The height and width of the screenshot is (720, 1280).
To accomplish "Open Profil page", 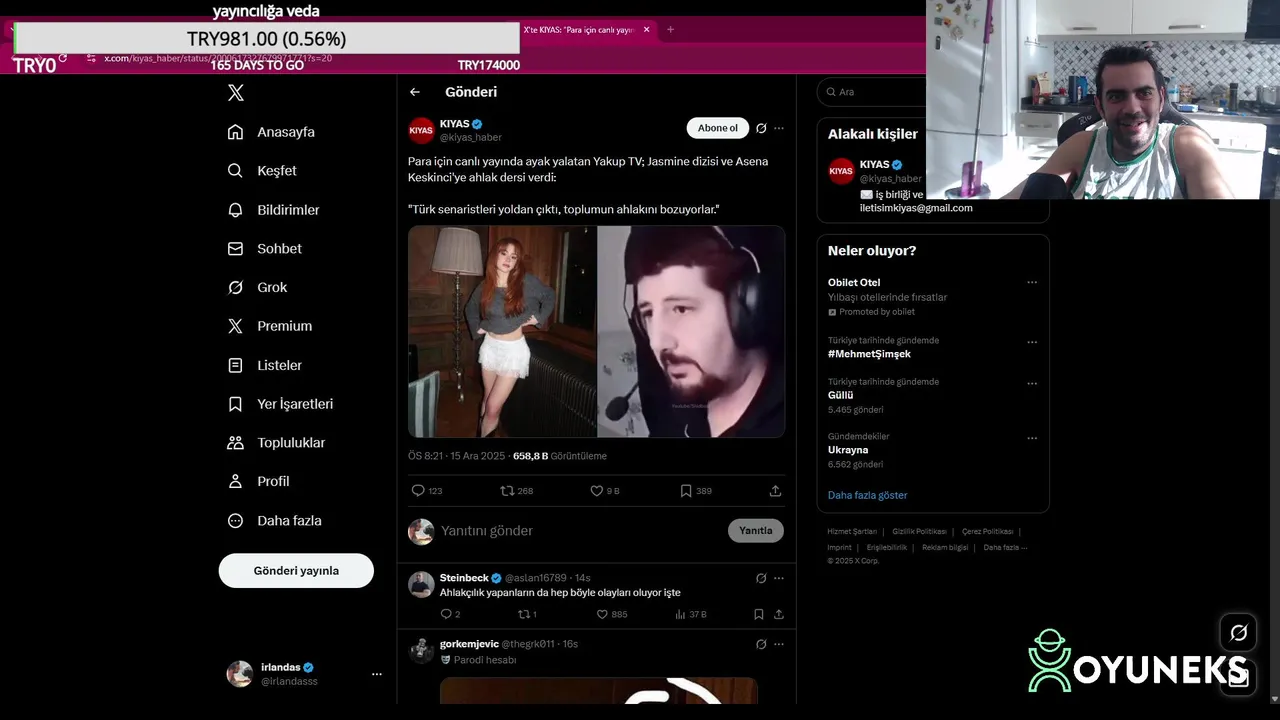I will (x=258, y=482).
